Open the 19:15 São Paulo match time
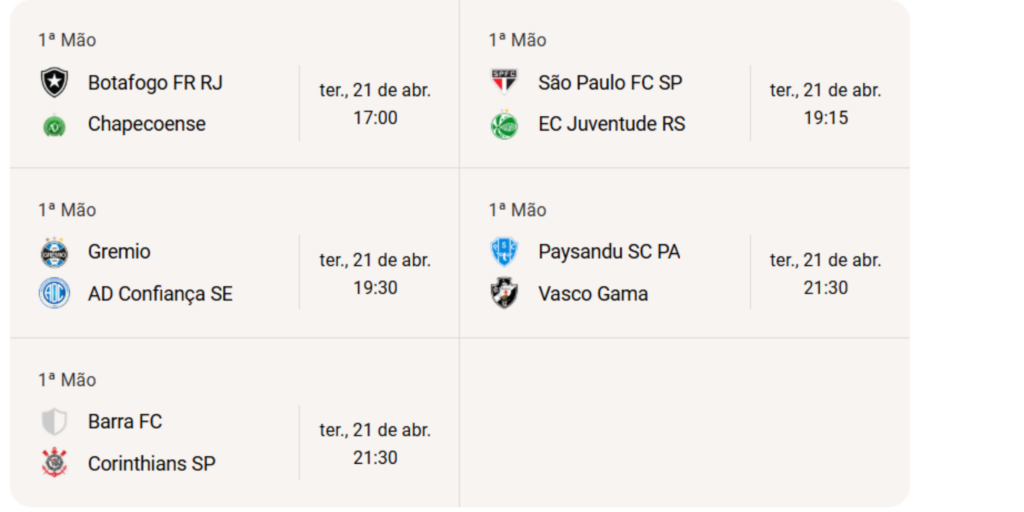Viewport: 1024px width, 512px height. pyautogui.click(x=825, y=118)
